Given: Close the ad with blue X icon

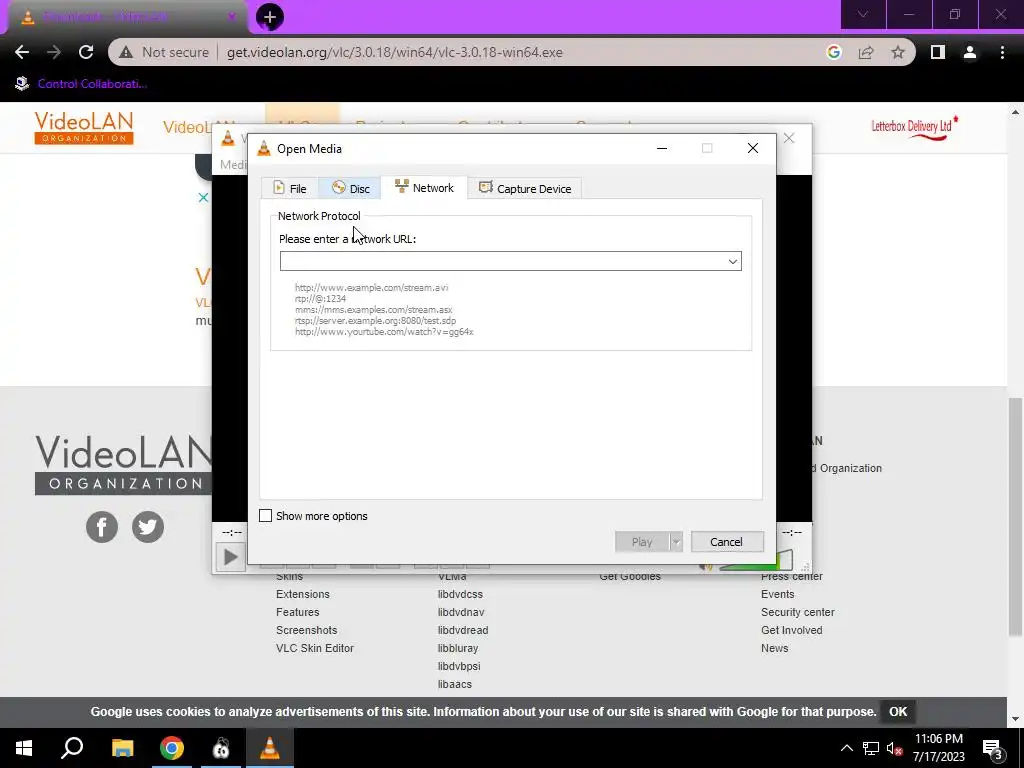Looking at the screenshot, I should (x=203, y=197).
